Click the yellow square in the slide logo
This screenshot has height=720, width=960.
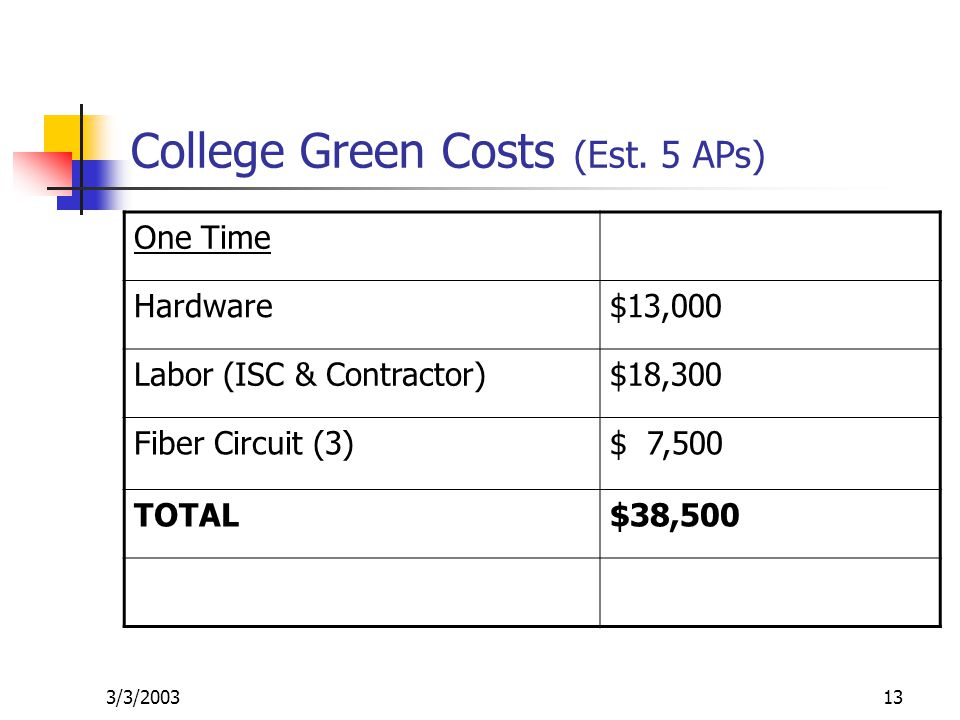click(62, 133)
